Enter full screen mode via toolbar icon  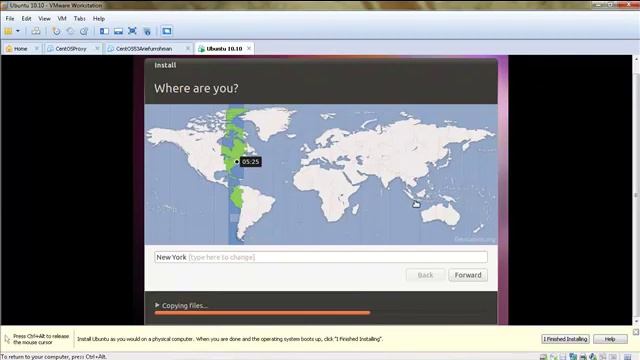pos(132,31)
